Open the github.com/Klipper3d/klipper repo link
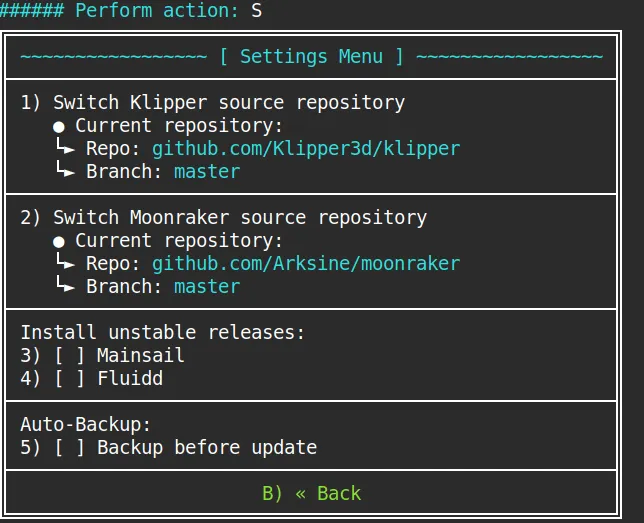 (306, 149)
